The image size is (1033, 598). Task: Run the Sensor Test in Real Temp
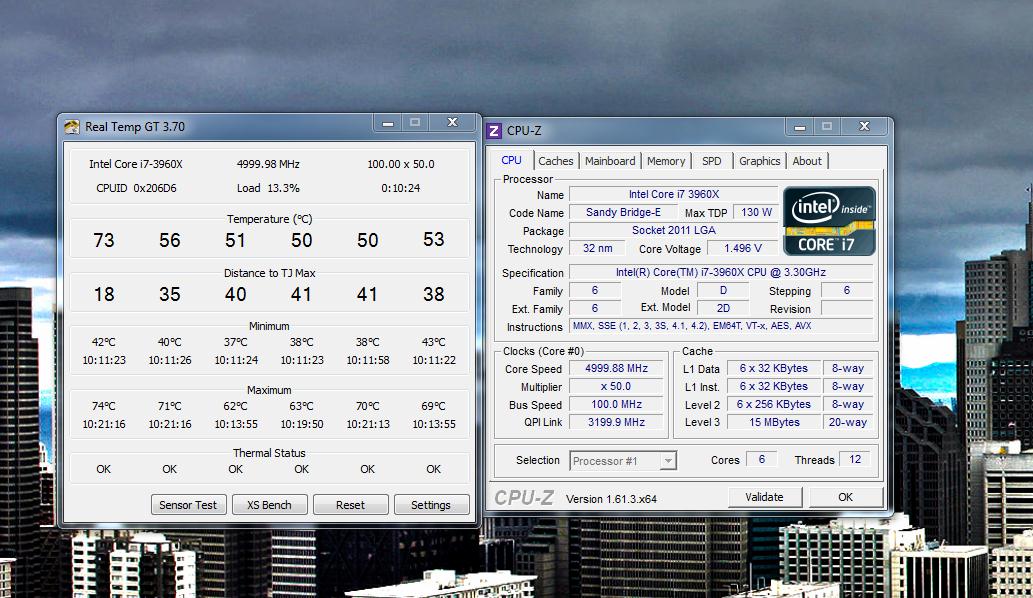188,505
